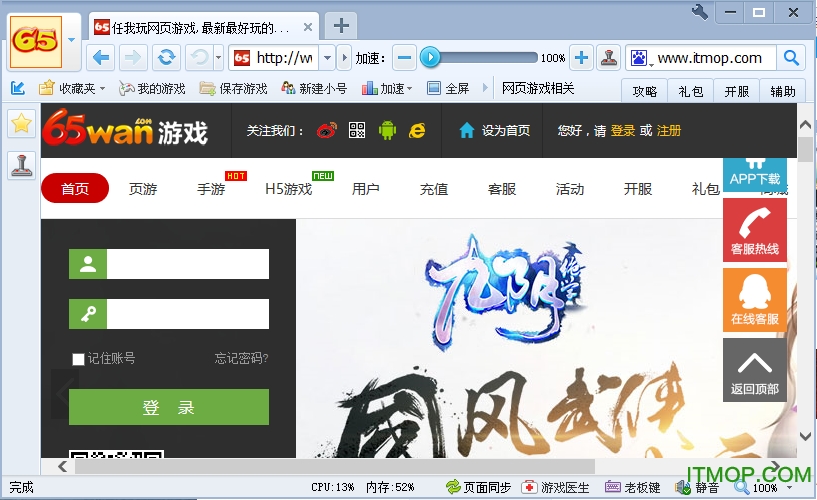
Task: Click the 忘记密码? link
Action: 241,358
